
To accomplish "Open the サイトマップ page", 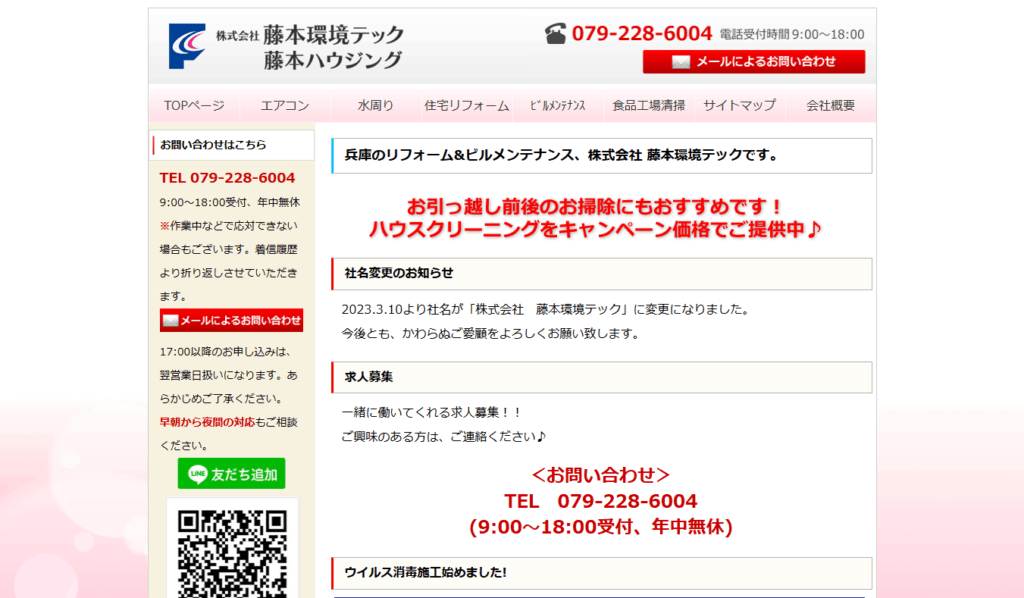I will pos(741,104).
